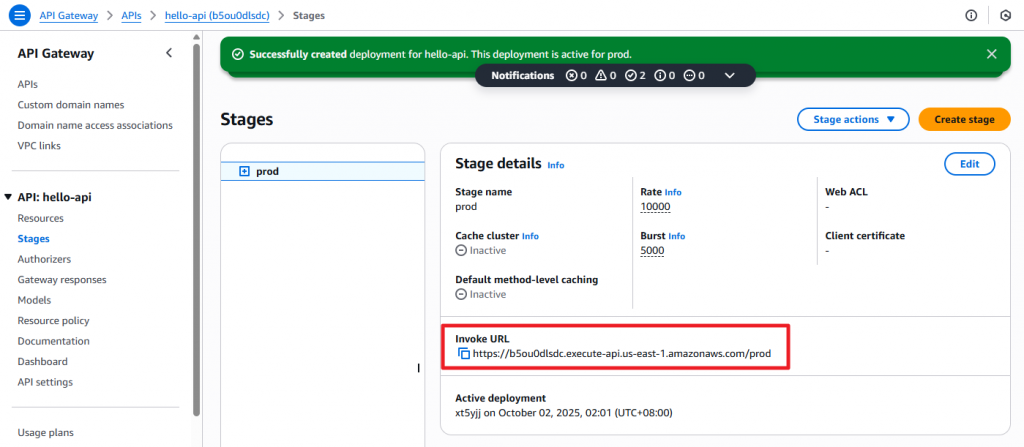This screenshot has width=1024, height=447.
Task: Open the Info link beside Stage details
Action: (x=555, y=165)
